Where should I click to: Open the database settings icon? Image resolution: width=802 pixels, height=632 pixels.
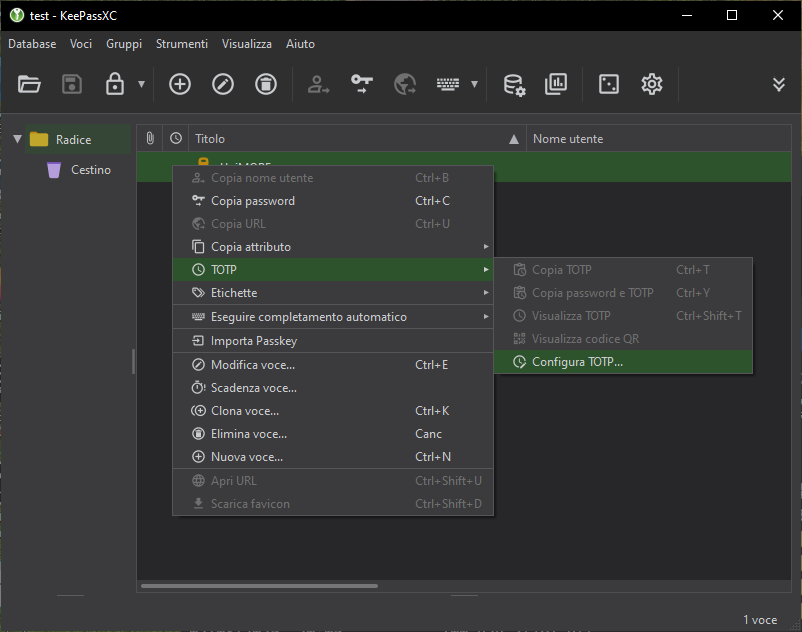514,84
